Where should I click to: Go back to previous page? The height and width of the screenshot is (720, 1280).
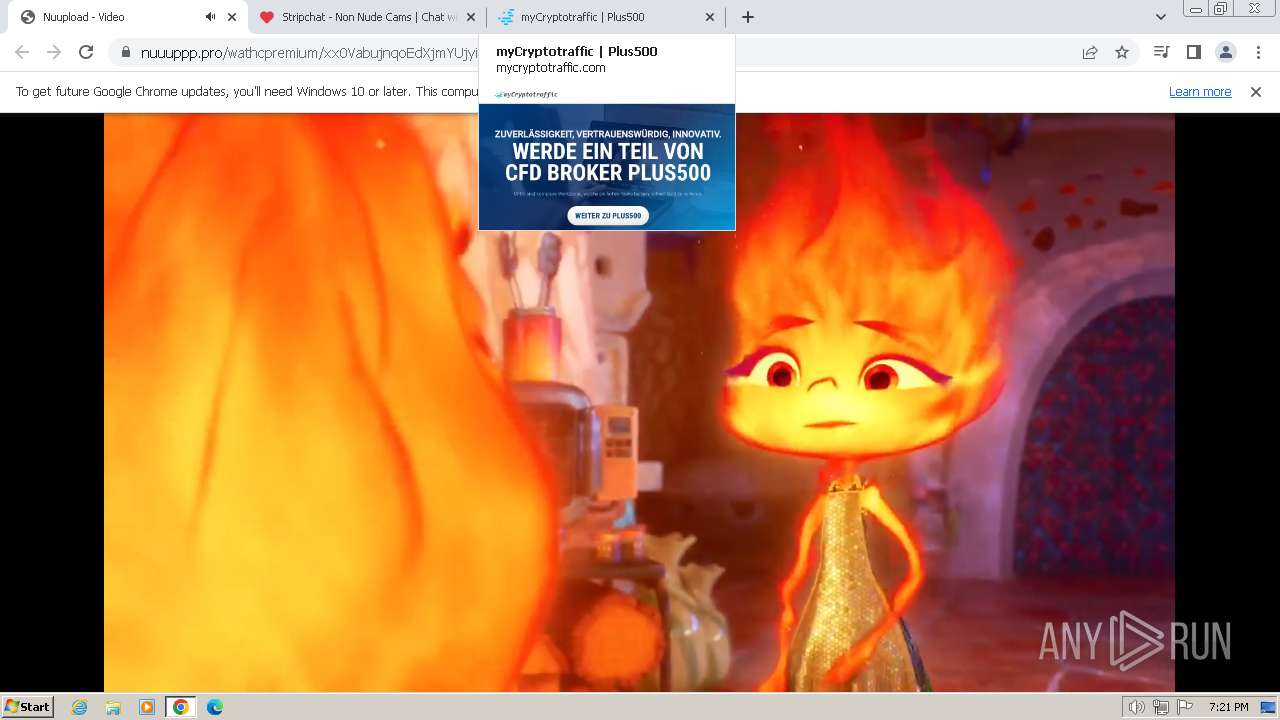pos(22,52)
